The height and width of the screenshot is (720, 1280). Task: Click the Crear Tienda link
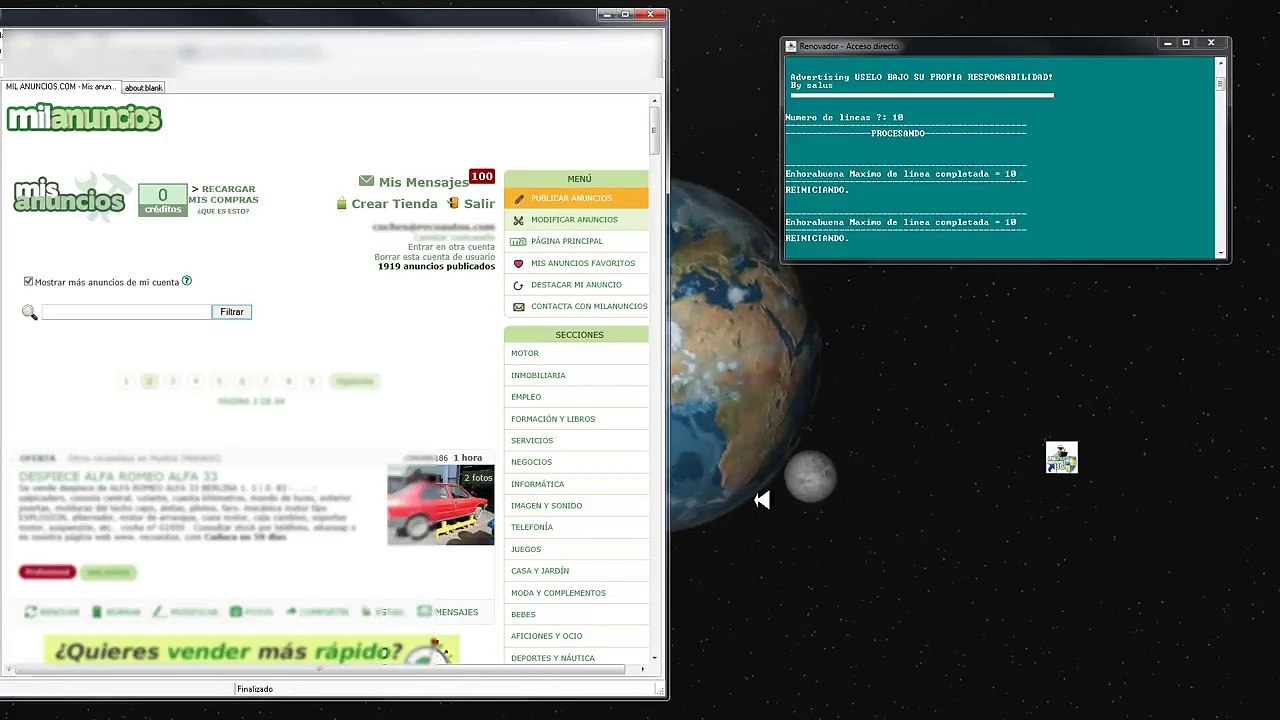pos(395,204)
